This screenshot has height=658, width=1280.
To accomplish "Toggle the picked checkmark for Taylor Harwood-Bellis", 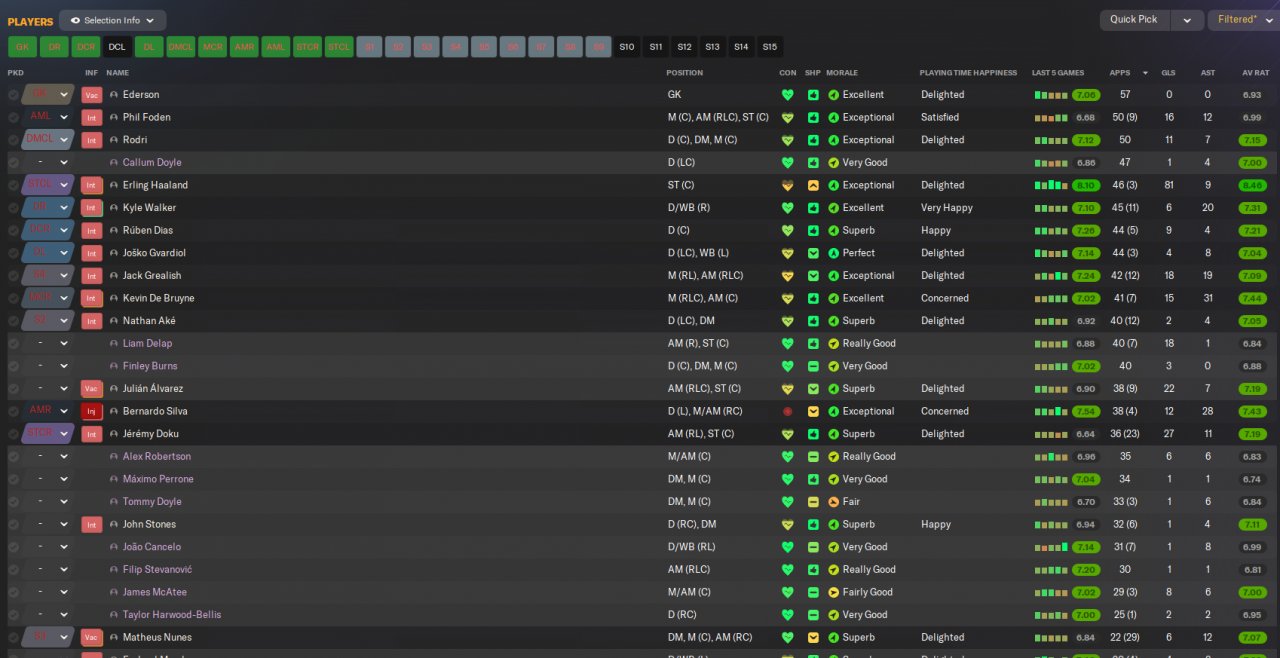I will click(x=13, y=615).
